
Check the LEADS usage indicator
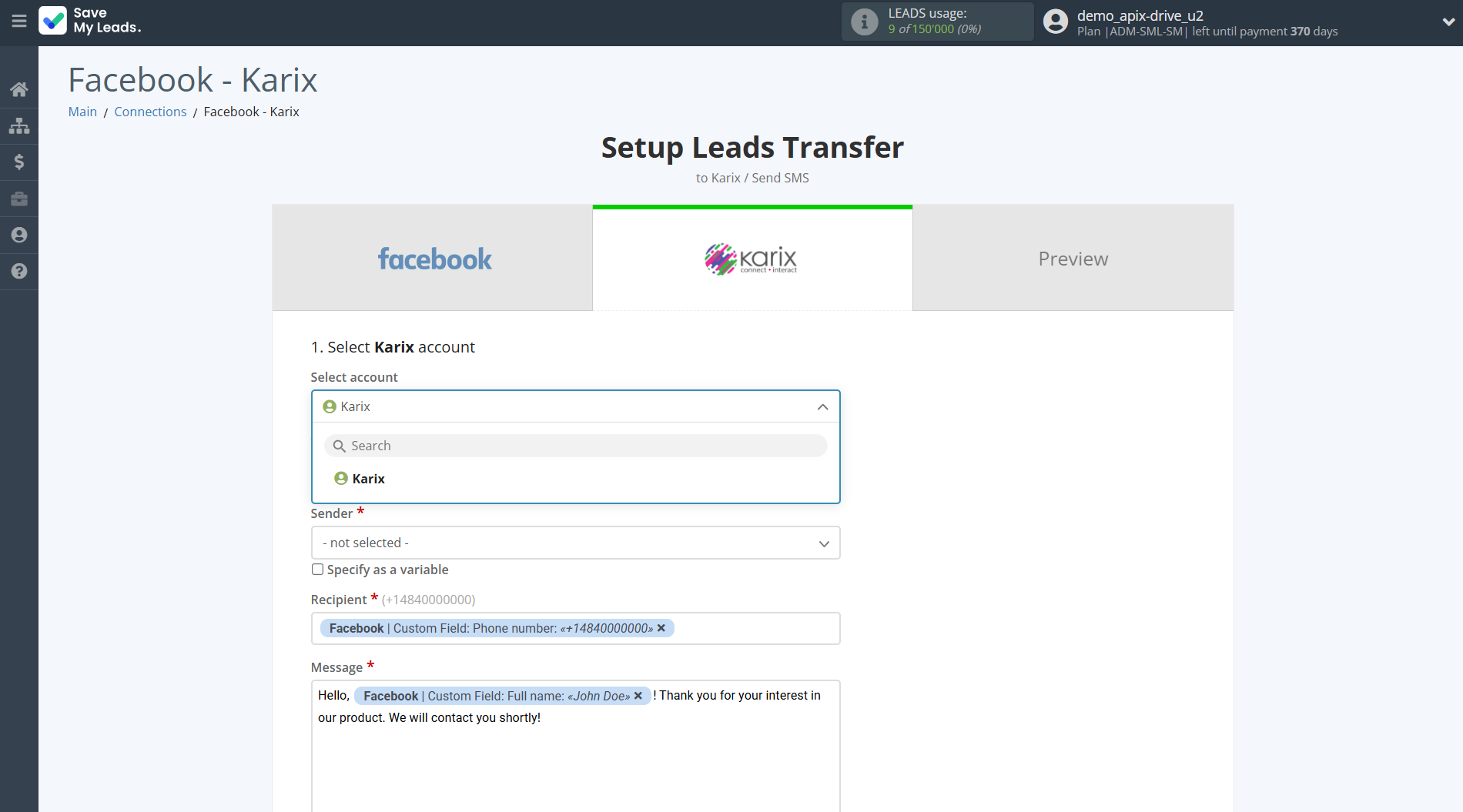(x=936, y=21)
